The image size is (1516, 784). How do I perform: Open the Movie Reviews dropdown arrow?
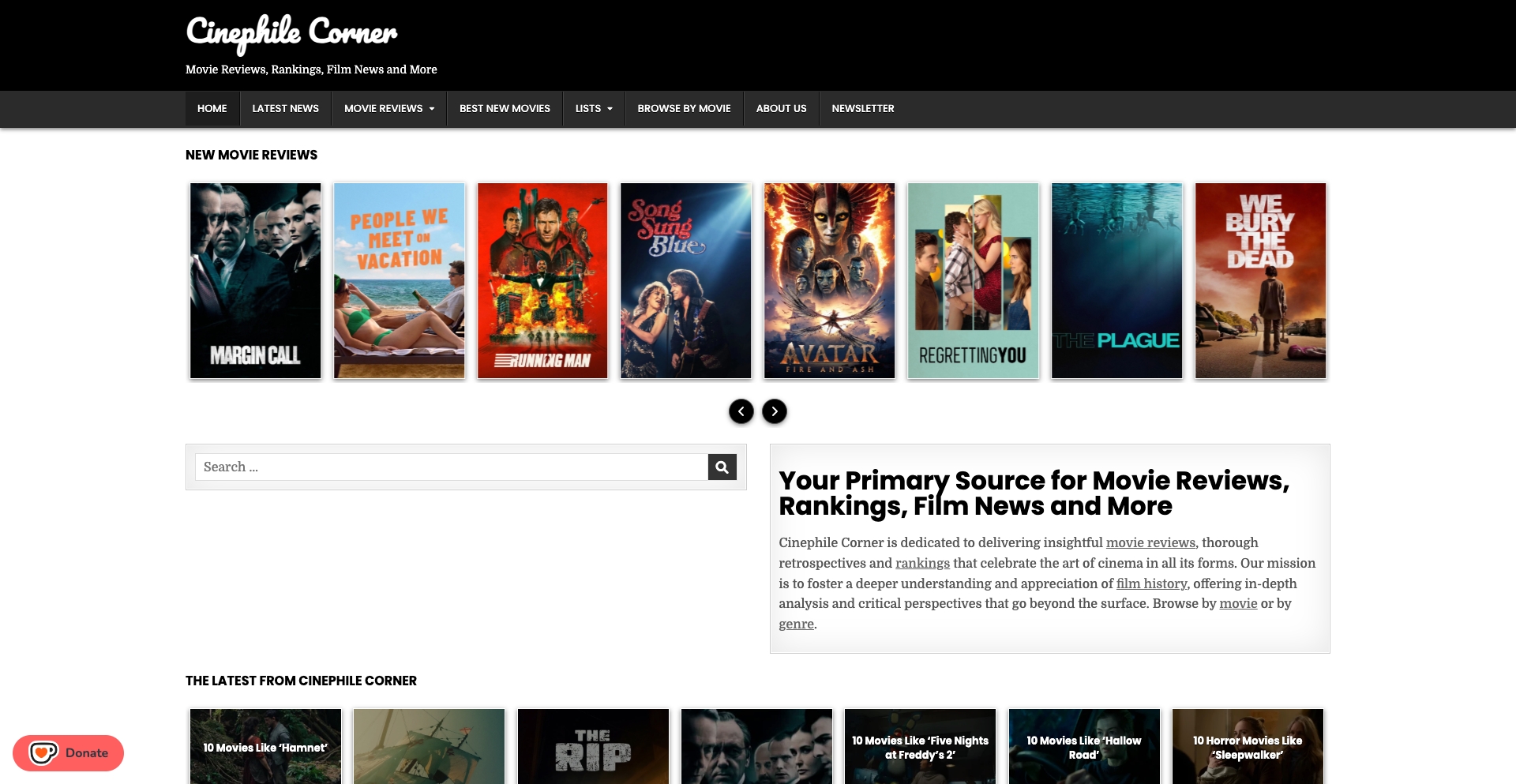pyautogui.click(x=431, y=109)
